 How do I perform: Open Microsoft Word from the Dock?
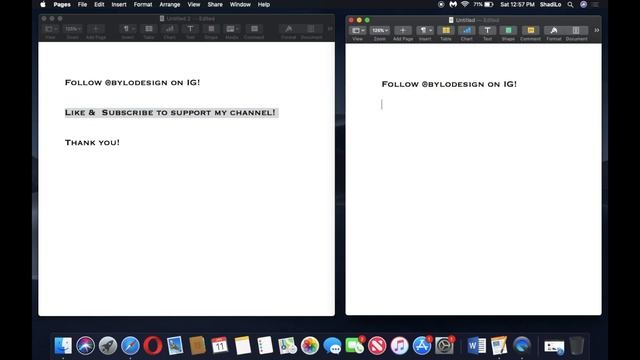pyautogui.click(x=476, y=346)
